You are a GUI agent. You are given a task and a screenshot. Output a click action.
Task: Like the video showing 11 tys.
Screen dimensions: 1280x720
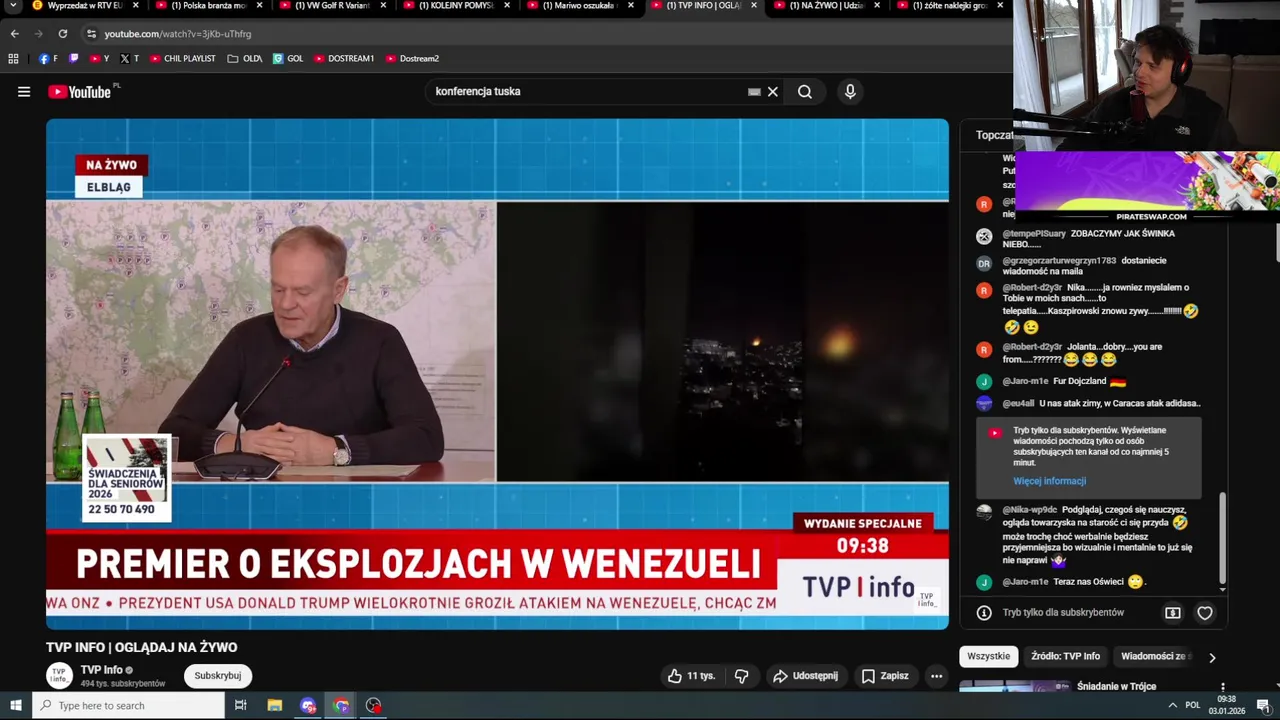692,676
